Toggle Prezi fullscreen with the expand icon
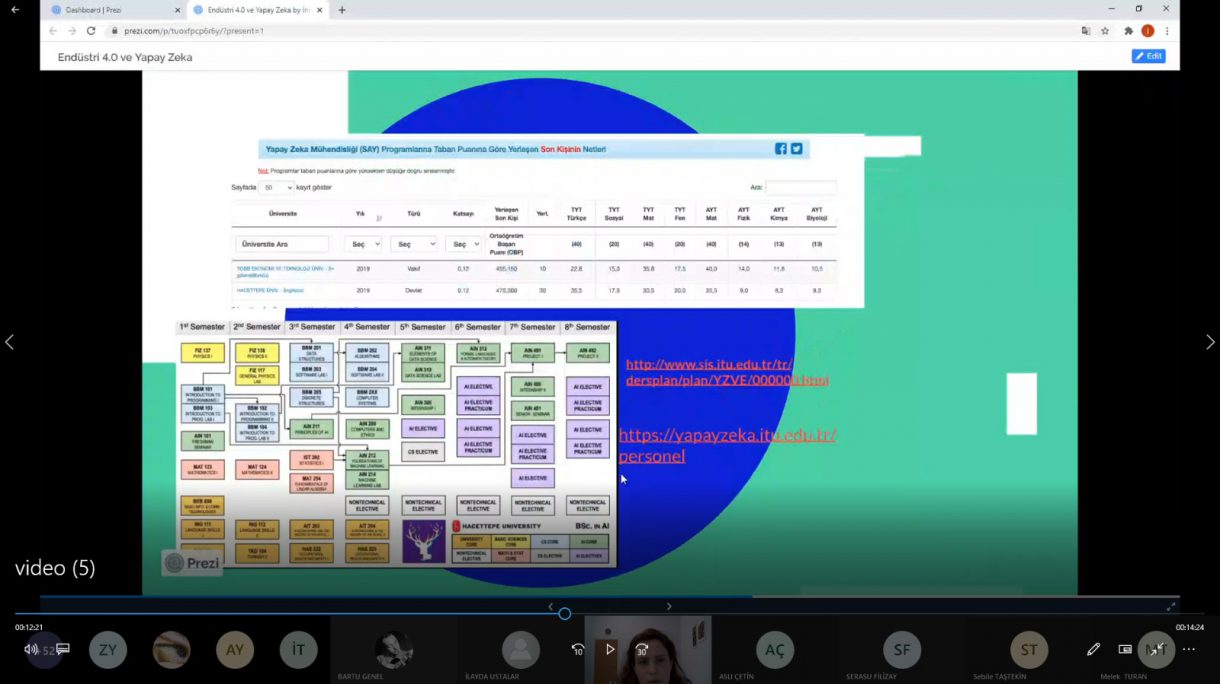Viewport: 1220px width, 684px height. [x=1171, y=606]
